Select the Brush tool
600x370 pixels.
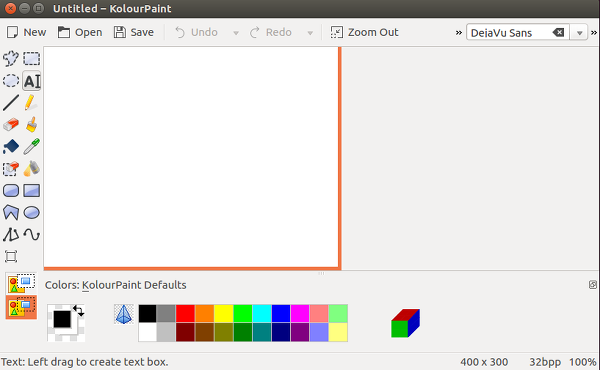pos(31,125)
